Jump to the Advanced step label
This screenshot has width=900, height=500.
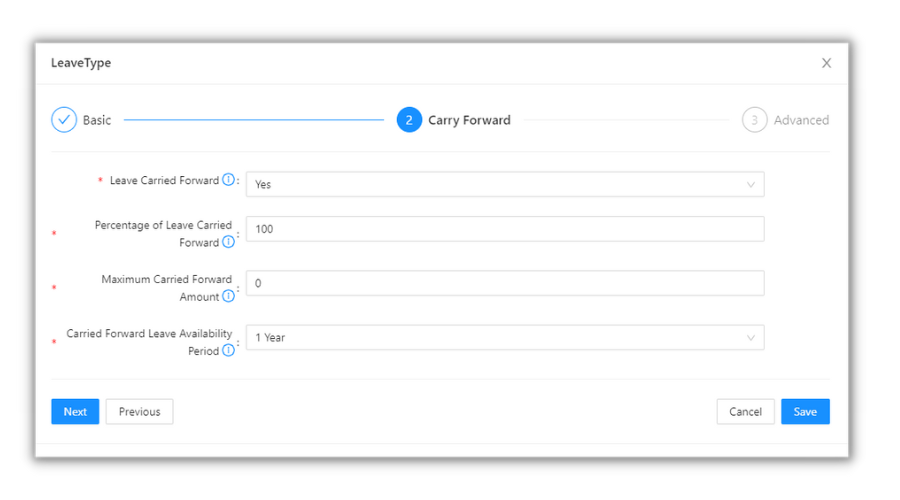801,120
